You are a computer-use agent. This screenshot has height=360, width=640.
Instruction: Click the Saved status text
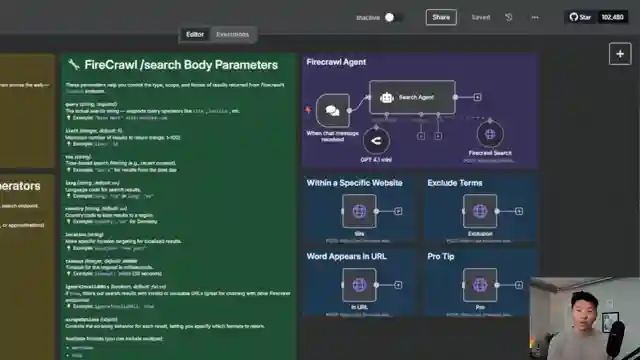(481, 18)
